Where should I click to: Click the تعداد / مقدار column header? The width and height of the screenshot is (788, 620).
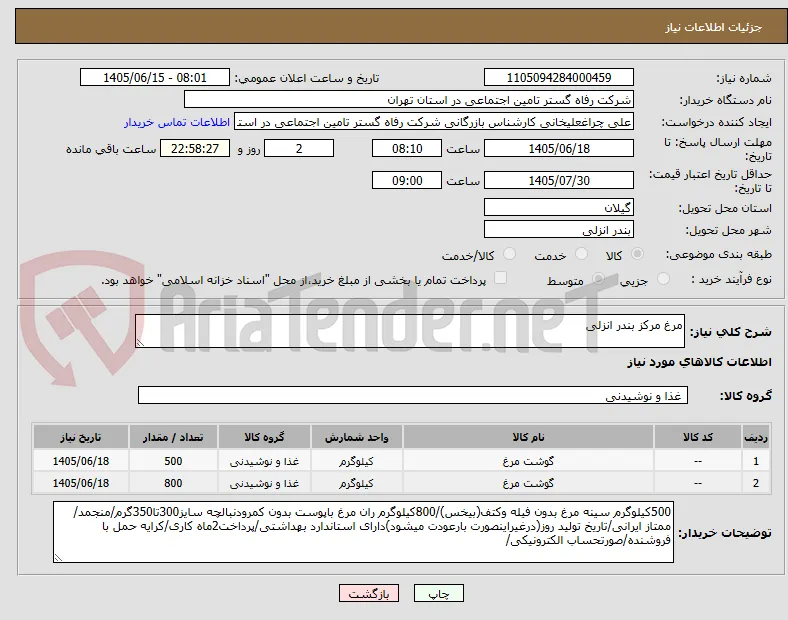tap(173, 437)
